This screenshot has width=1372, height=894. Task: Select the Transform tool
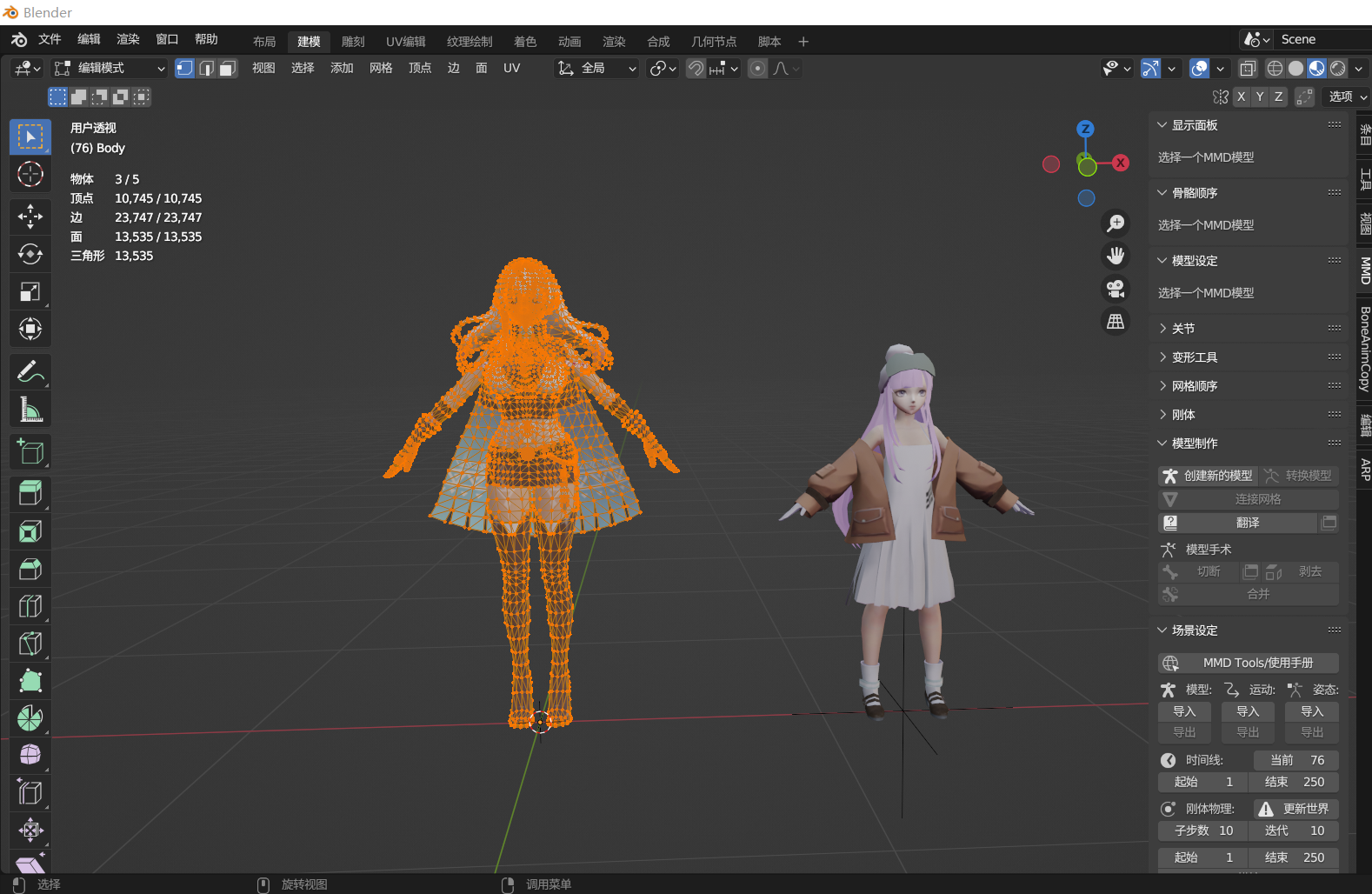tap(30, 329)
